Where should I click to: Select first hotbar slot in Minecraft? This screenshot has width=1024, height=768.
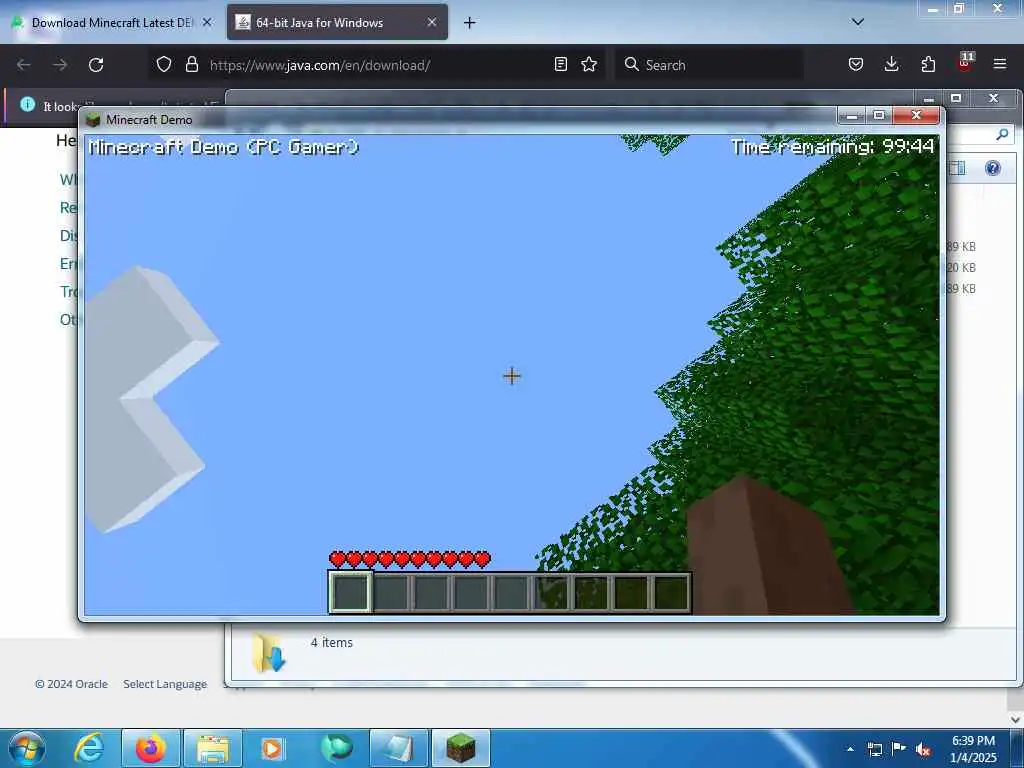click(x=351, y=592)
